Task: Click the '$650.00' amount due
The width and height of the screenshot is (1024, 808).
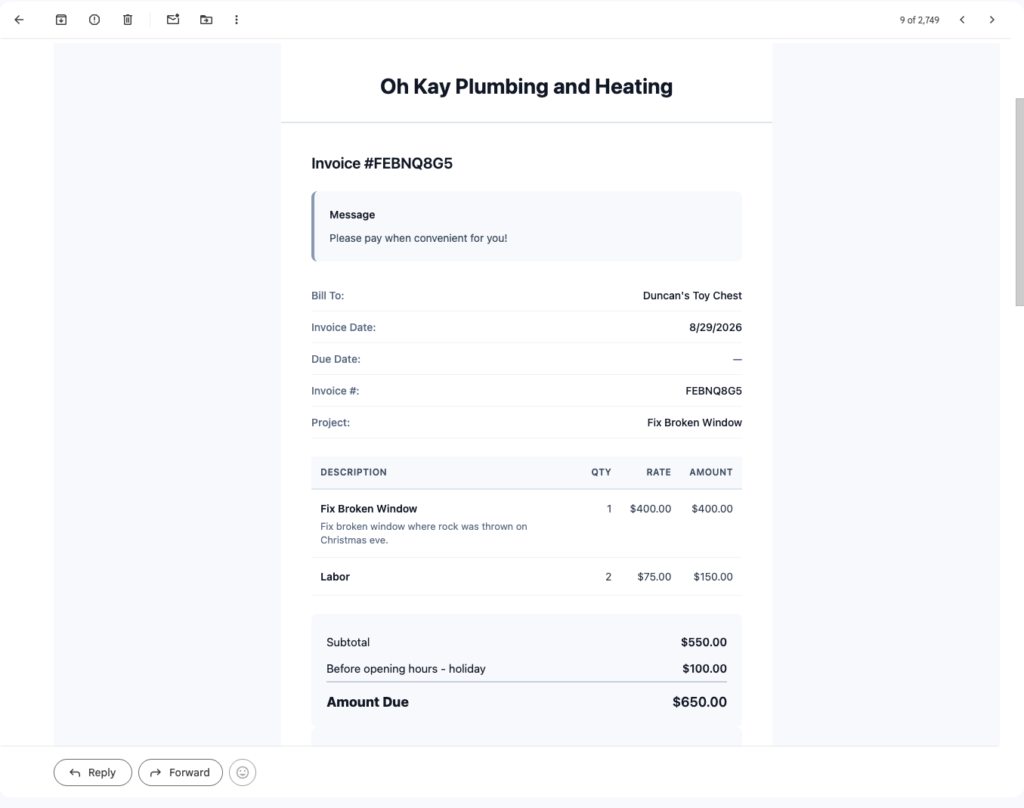Action: coord(699,702)
